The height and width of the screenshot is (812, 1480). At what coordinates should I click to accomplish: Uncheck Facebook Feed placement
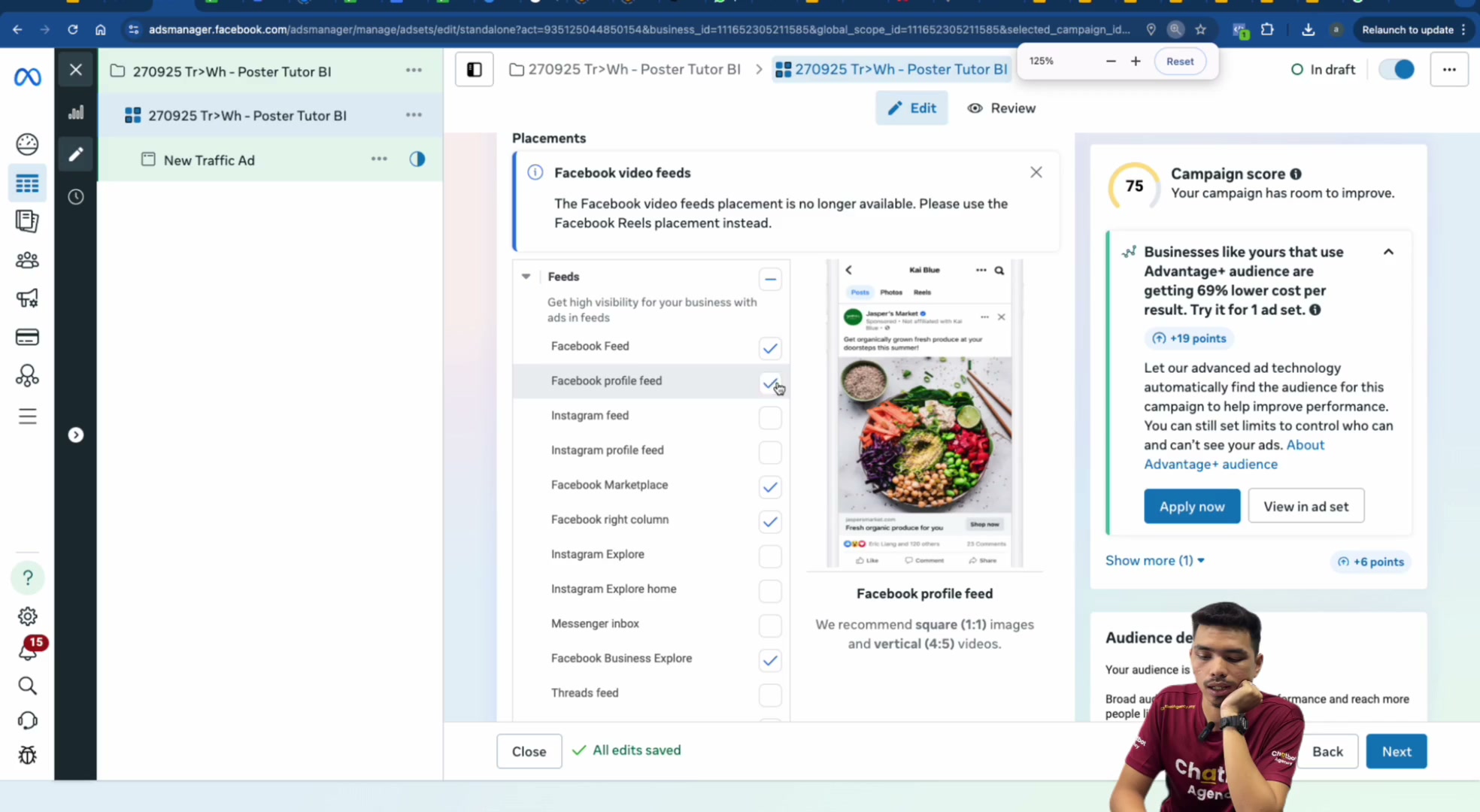point(770,348)
